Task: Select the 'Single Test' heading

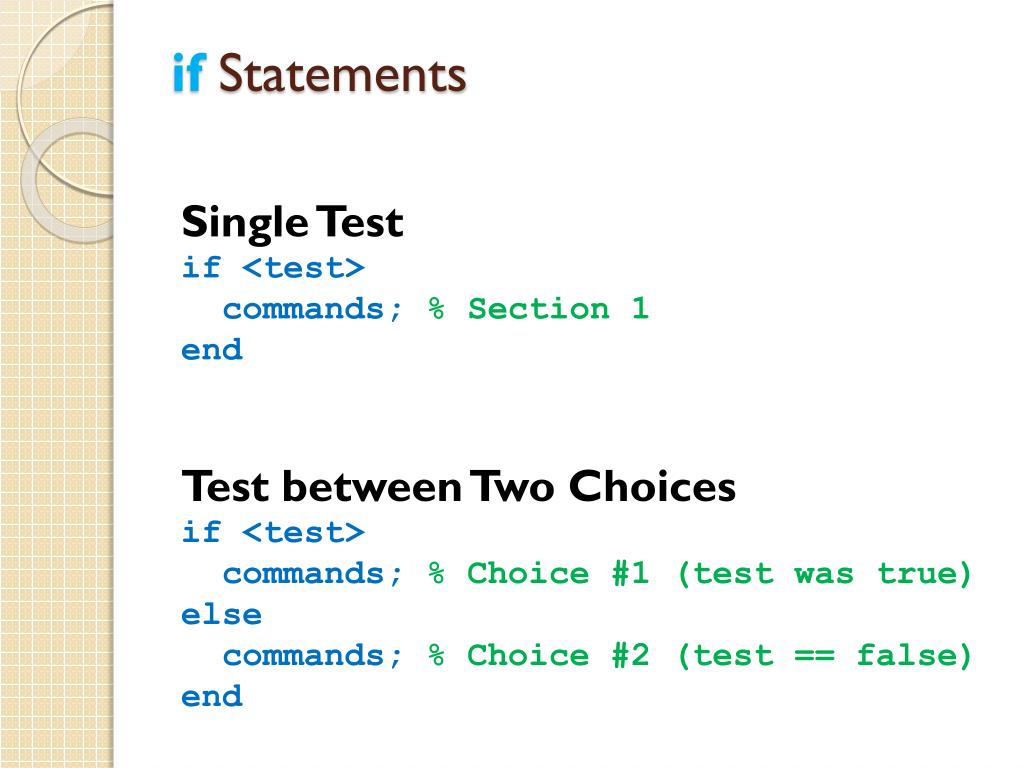Action: point(293,223)
